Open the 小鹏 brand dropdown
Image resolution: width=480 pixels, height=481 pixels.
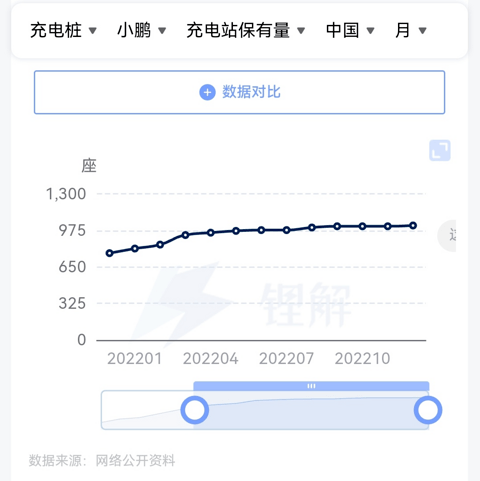pyautogui.click(x=142, y=31)
